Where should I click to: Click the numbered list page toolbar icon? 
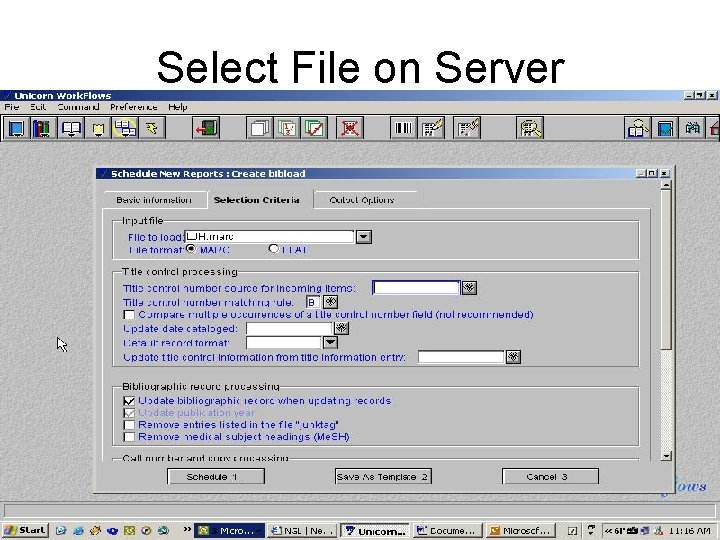coord(287,128)
